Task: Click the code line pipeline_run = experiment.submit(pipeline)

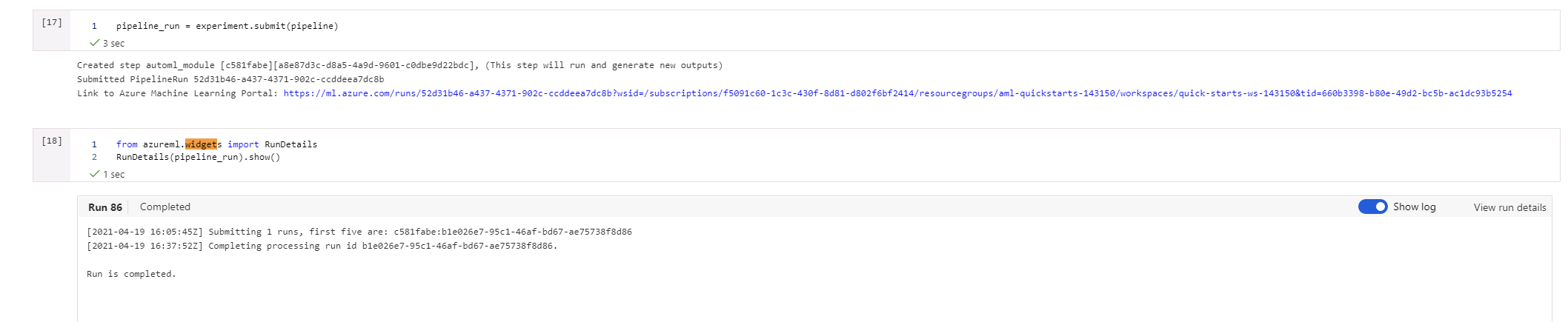Action: (x=227, y=26)
